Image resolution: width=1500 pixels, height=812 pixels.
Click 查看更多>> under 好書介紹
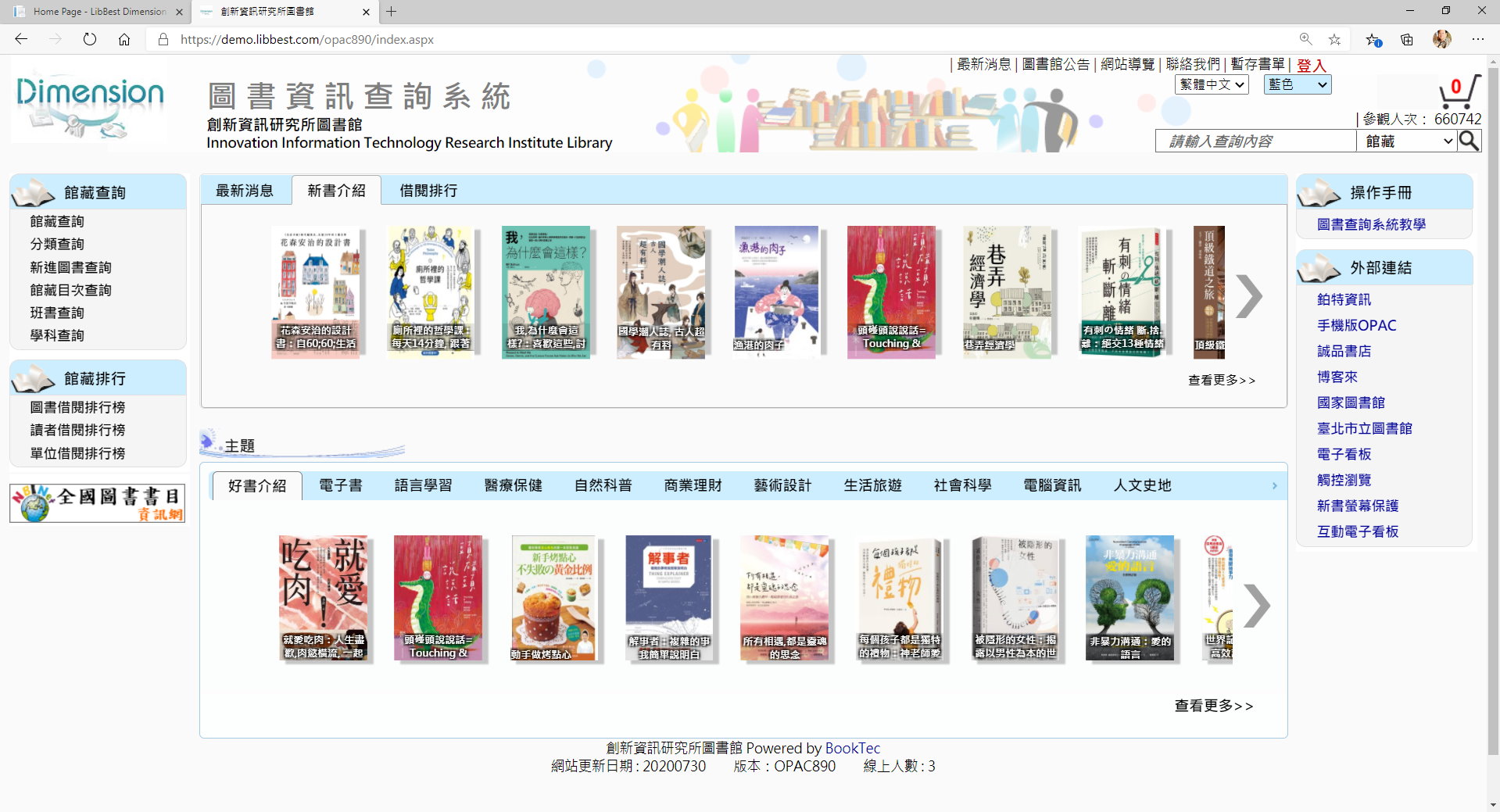1214,706
